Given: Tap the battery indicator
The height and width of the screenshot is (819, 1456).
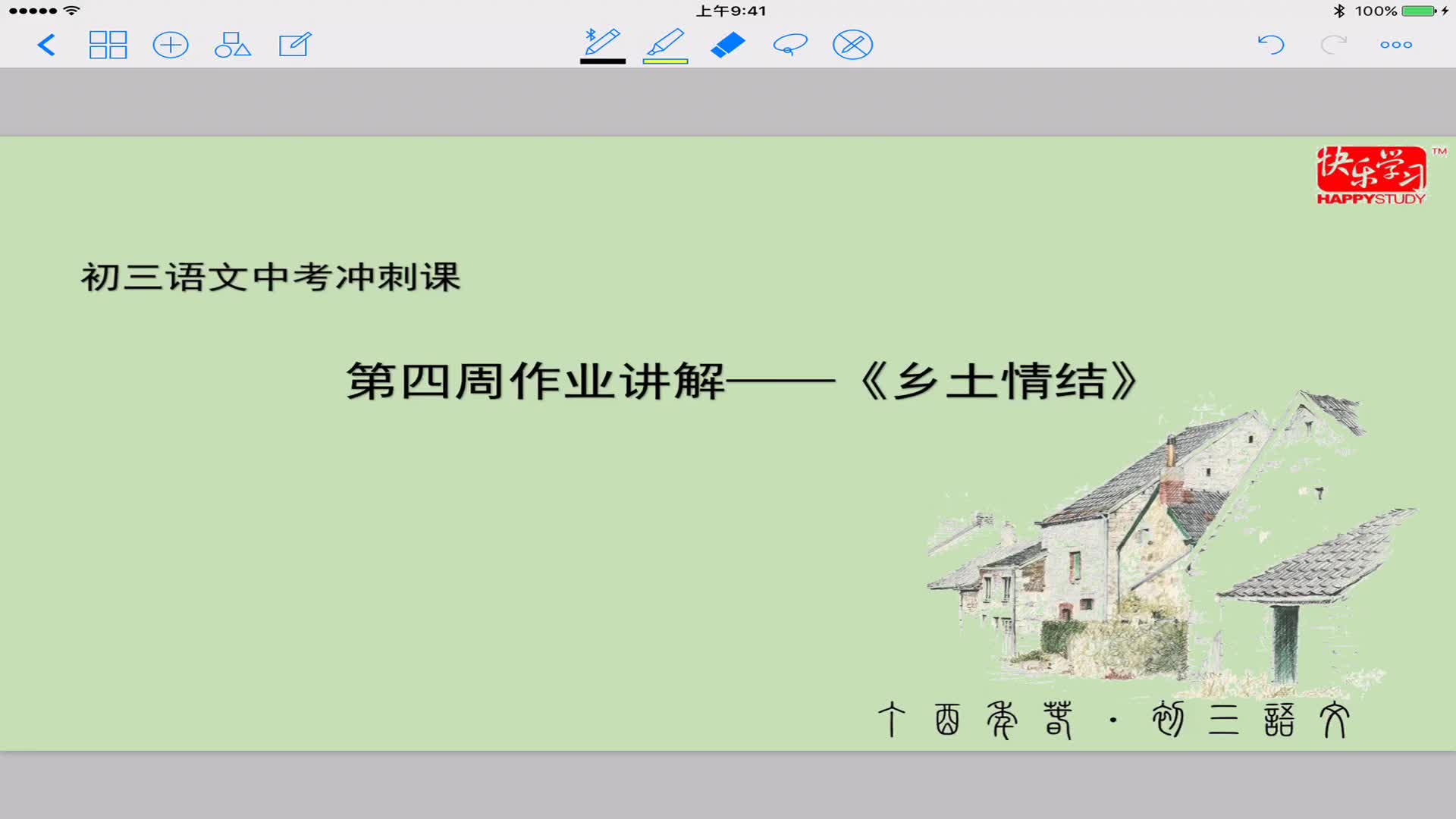Looking at the screenshot, I should [x=1417, y=10].
